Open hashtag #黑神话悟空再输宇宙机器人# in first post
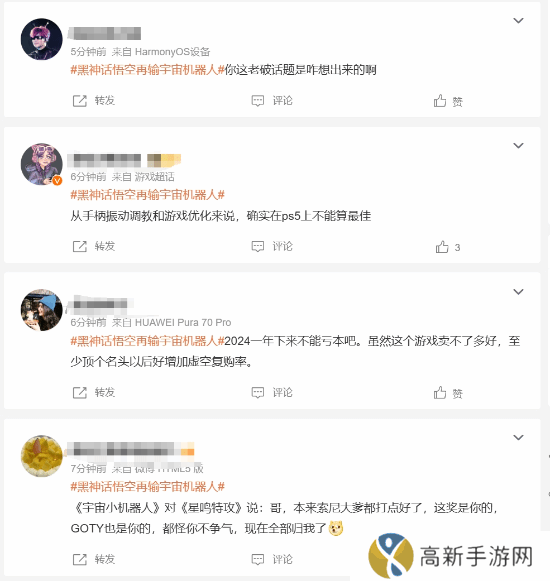Screen dimensions: 550x581 tap(148, 70)
